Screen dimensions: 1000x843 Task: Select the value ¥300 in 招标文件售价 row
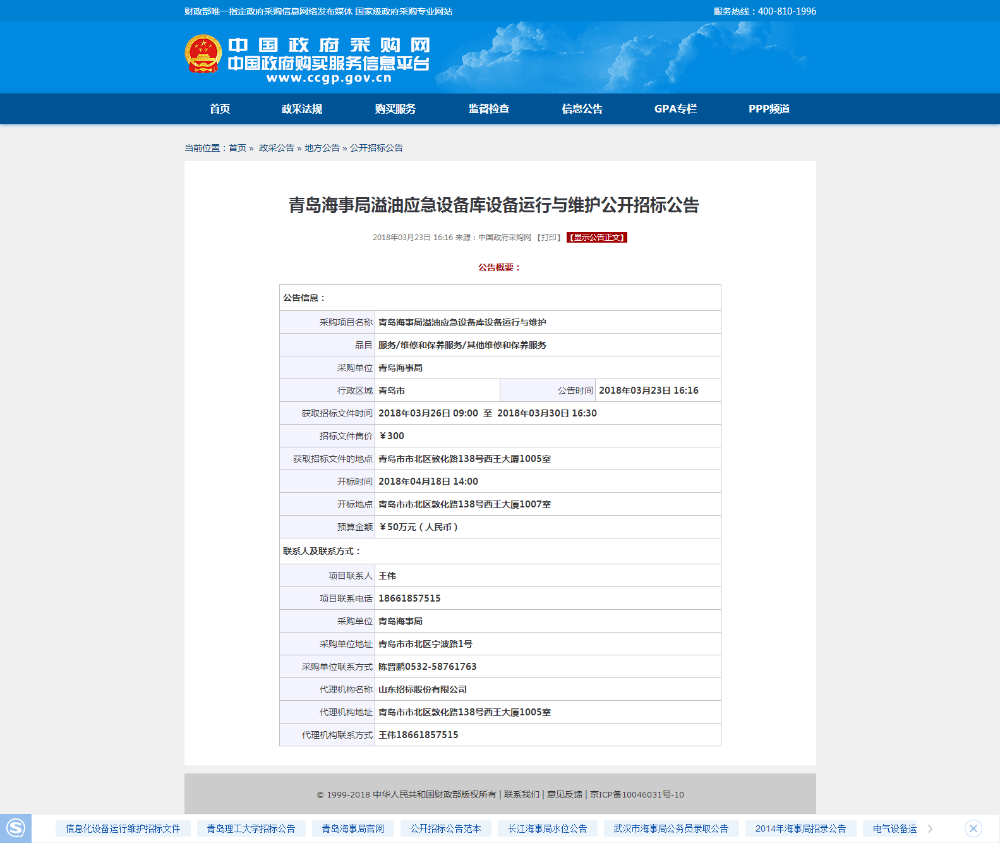click(x=391, y=436)
